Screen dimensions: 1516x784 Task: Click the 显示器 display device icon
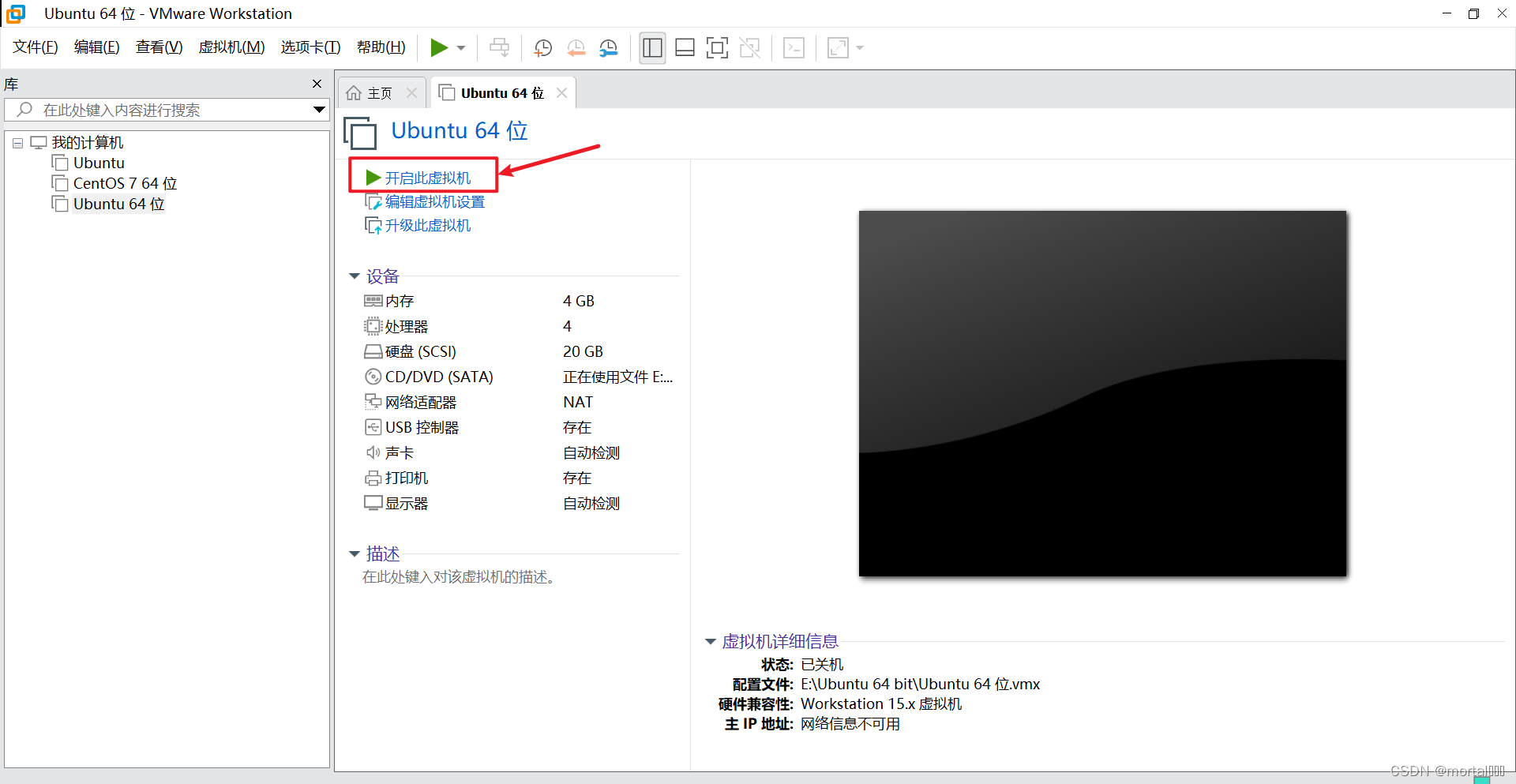coord(373,503)
